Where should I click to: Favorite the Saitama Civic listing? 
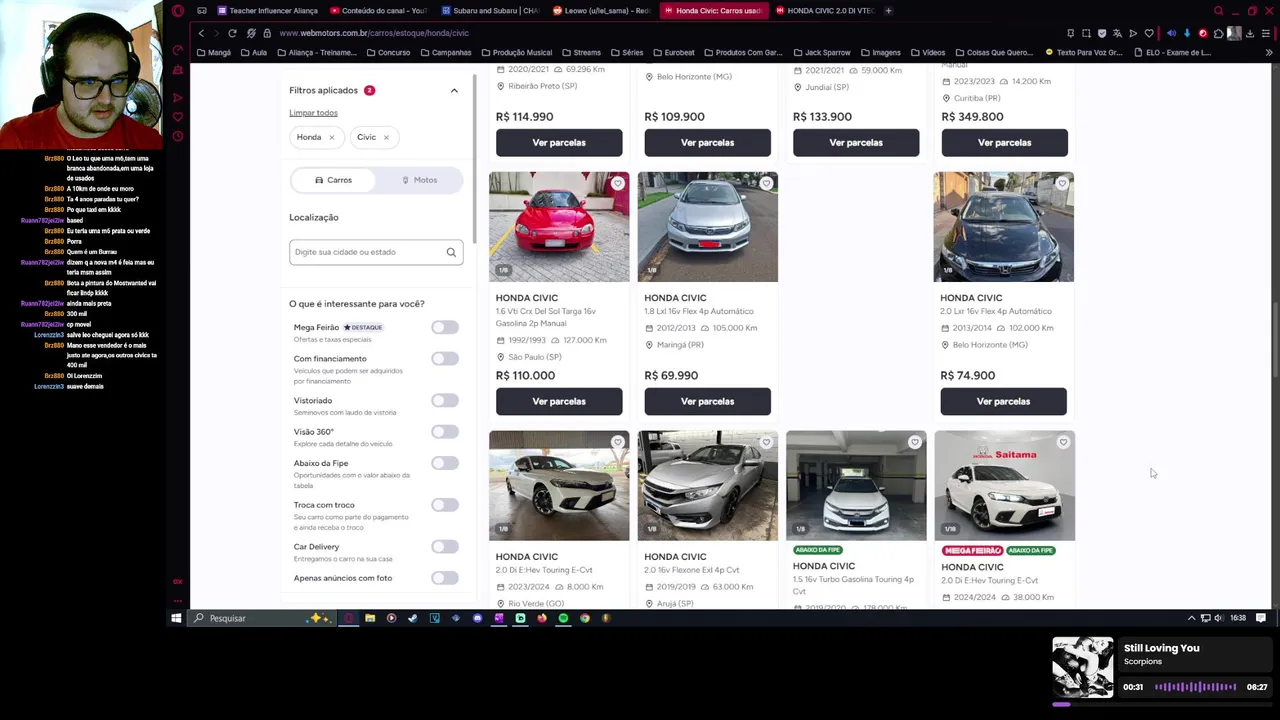coord(1063,442)
